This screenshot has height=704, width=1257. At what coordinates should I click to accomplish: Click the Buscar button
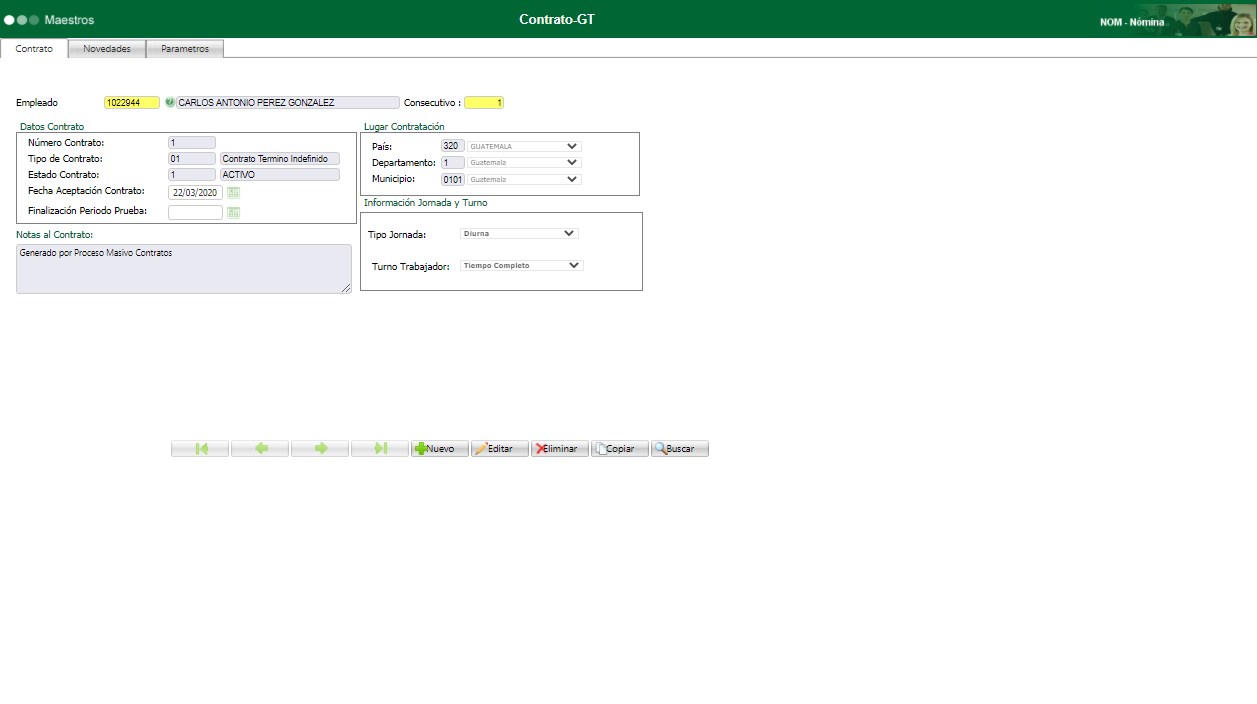click(x=680, y=449)
